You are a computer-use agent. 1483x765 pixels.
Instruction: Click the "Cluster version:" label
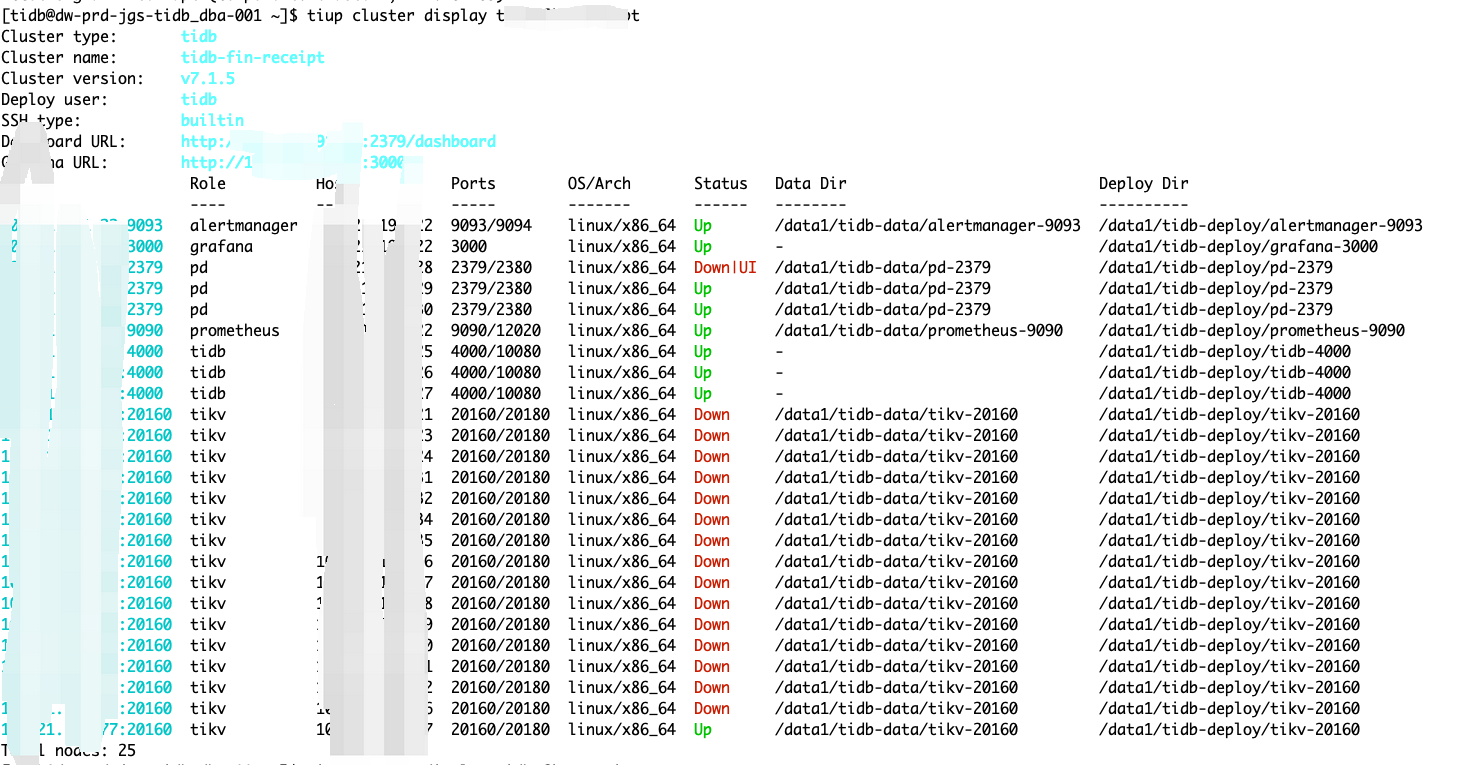pyautogui.click(x=73, y=79)
